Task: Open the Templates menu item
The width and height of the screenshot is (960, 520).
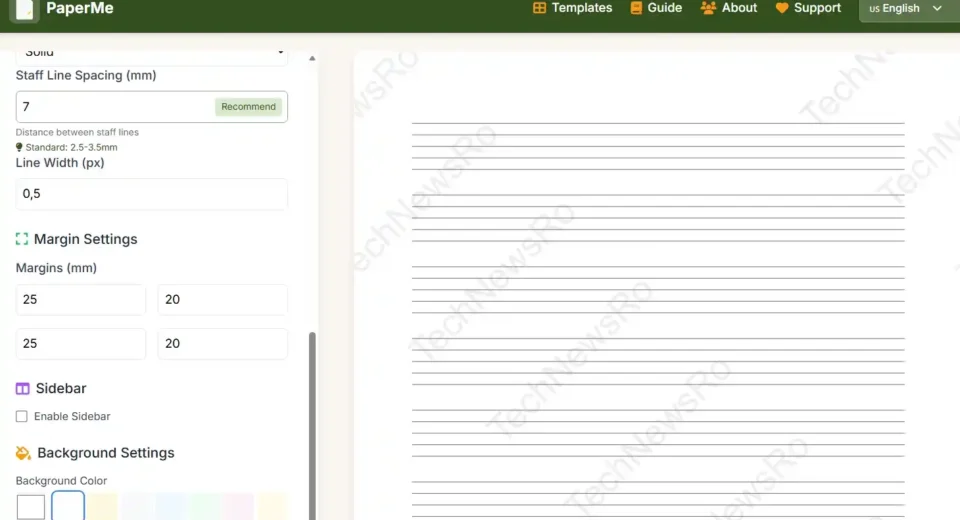Action: tap(581, 8)
